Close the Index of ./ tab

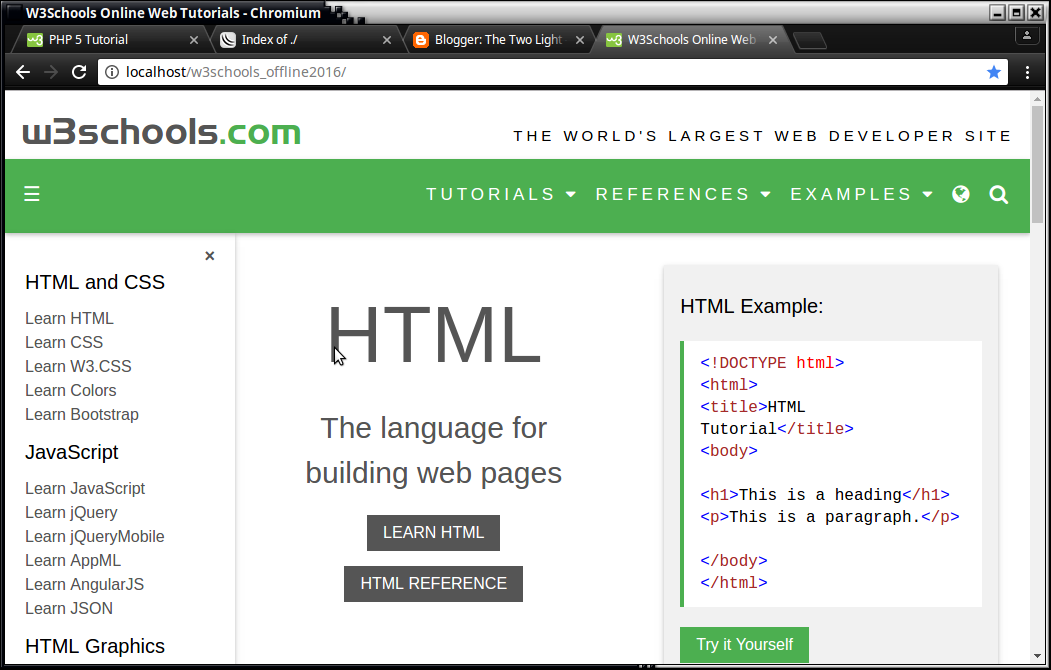(x=387, y=40)
